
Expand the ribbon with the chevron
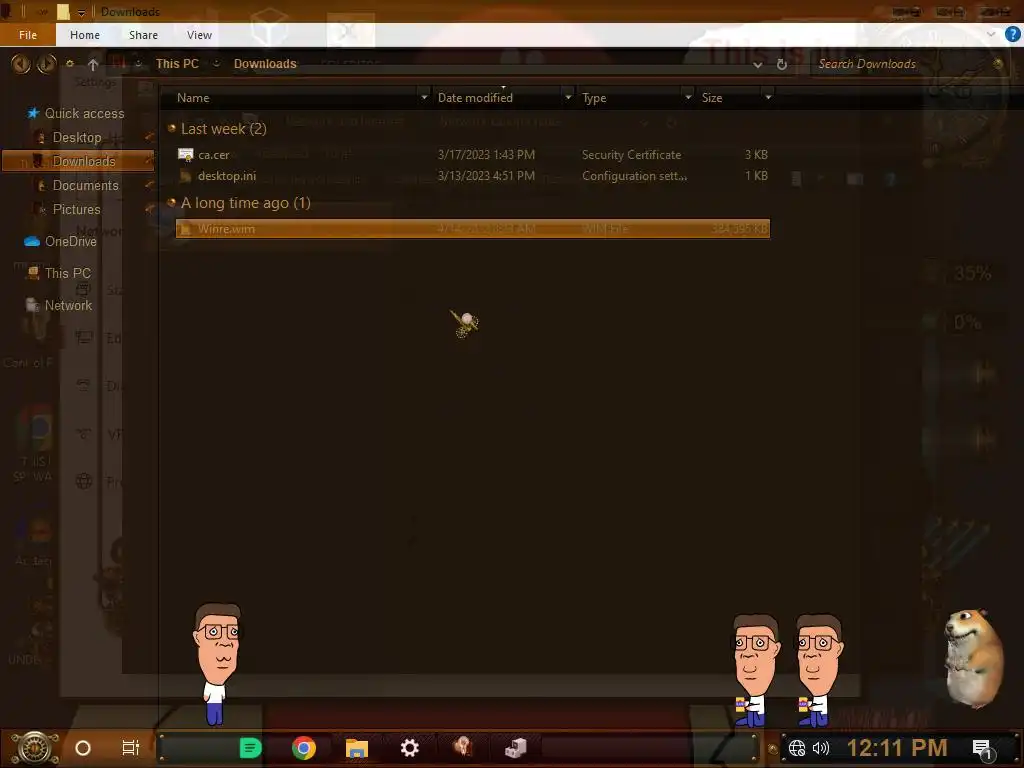coord(991,34)
